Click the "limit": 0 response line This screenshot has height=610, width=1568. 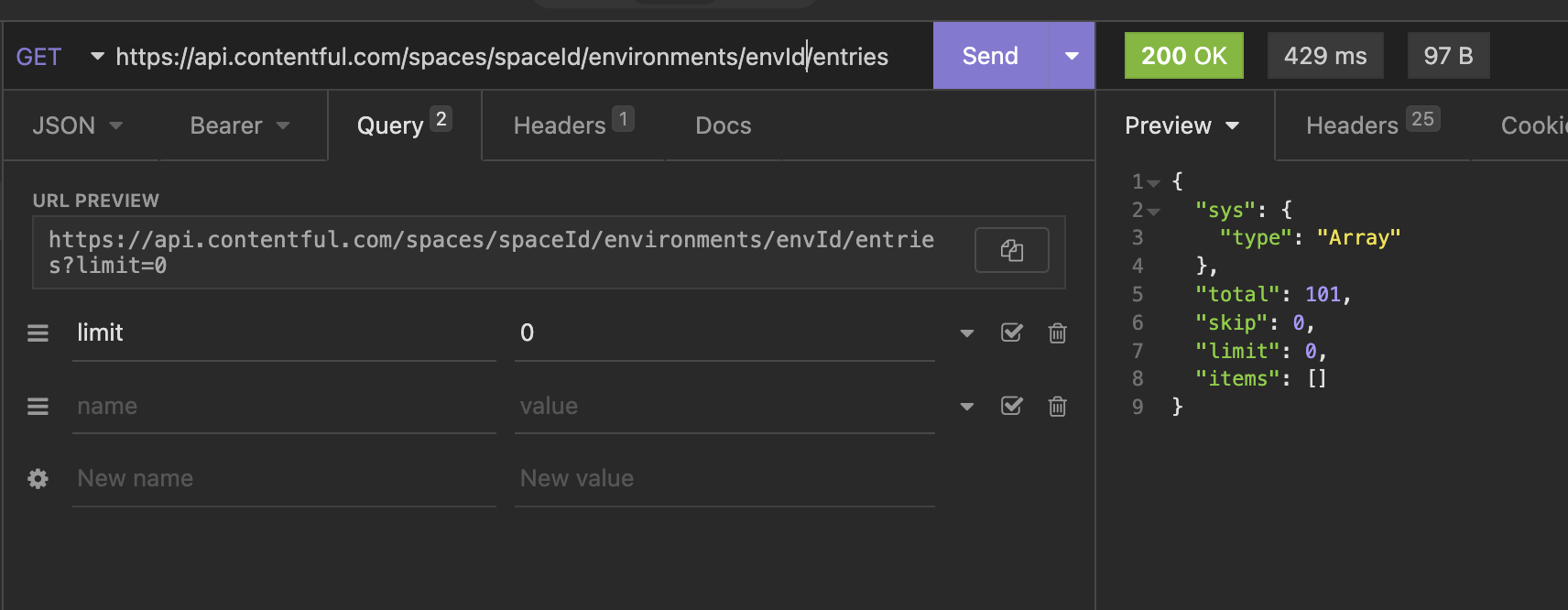pos(1261,351)
